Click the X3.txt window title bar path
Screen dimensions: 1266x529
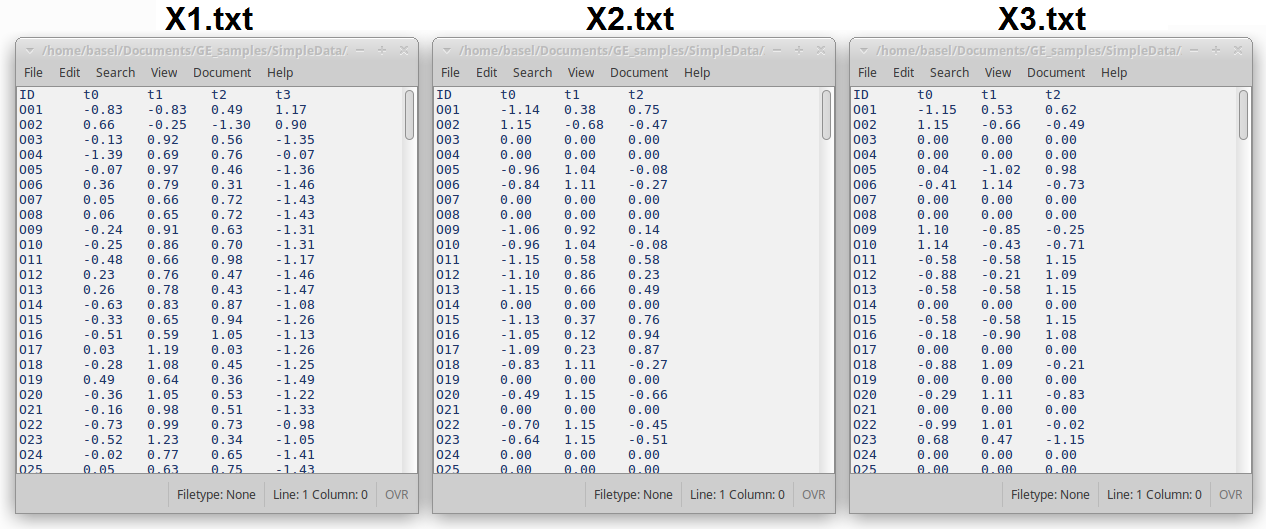(x=1028, y=50)
